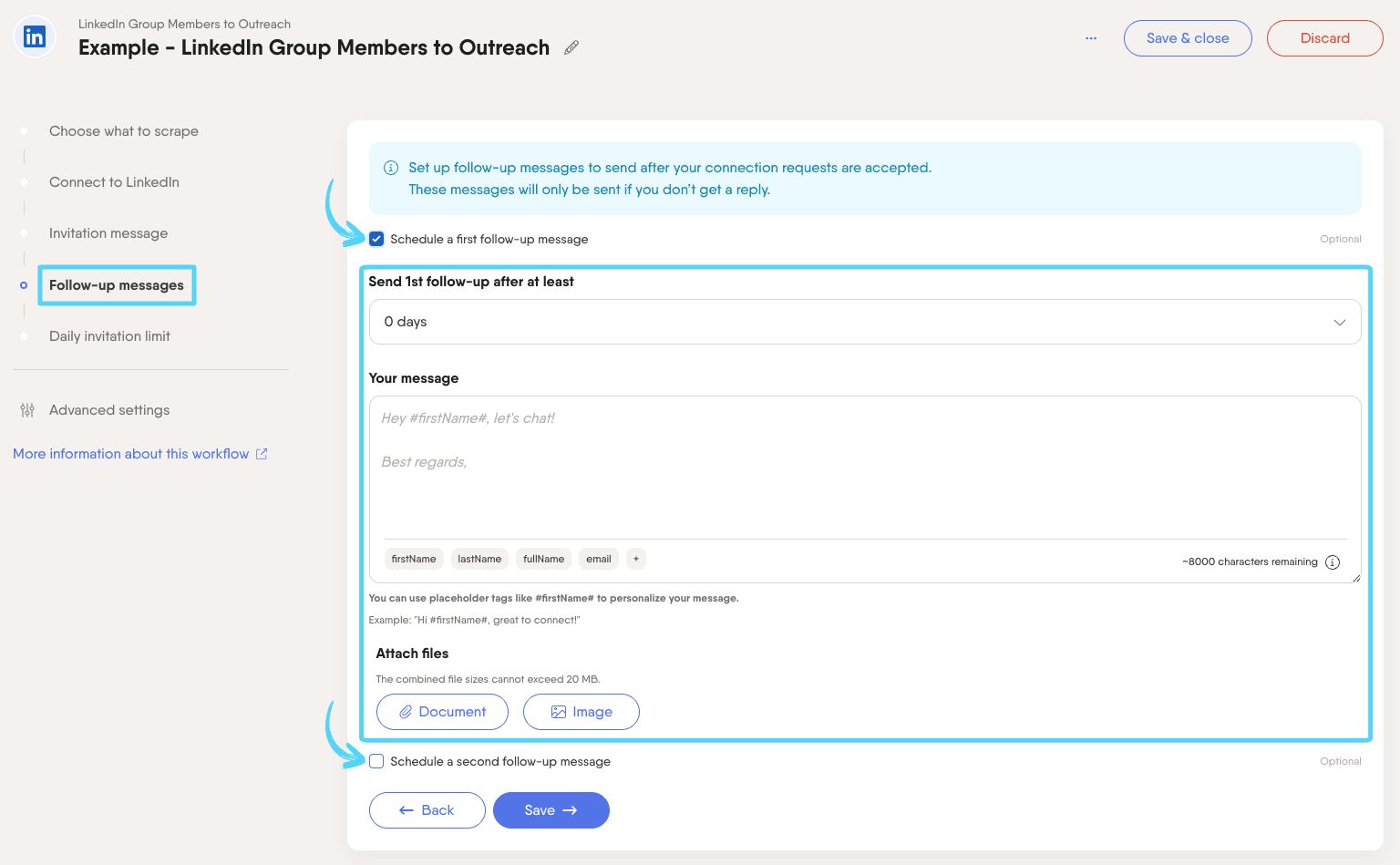Click the info icon in the blue banner
The image size is (1400, 865).
click(391, 168)
